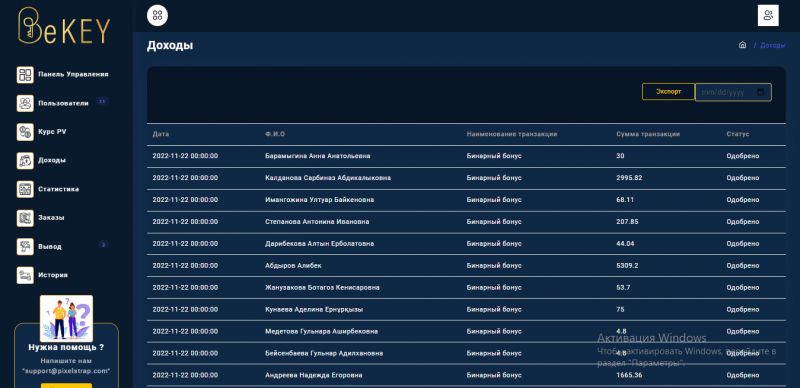Click the Доходы page title
This screenshot has width=800, height=388.
coord(170,46)
